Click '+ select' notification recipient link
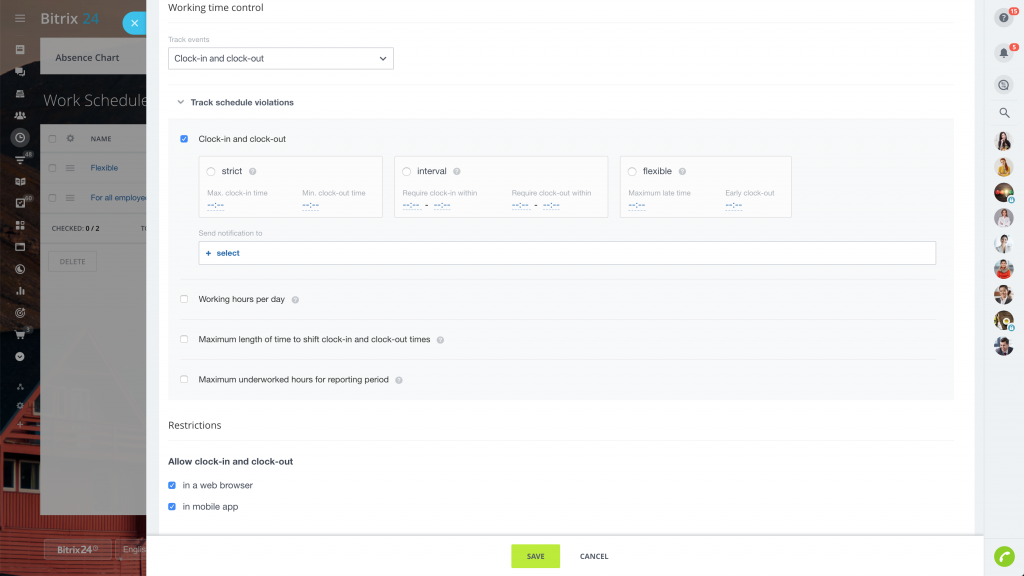 pyautogui.click(x=223, y=253)
